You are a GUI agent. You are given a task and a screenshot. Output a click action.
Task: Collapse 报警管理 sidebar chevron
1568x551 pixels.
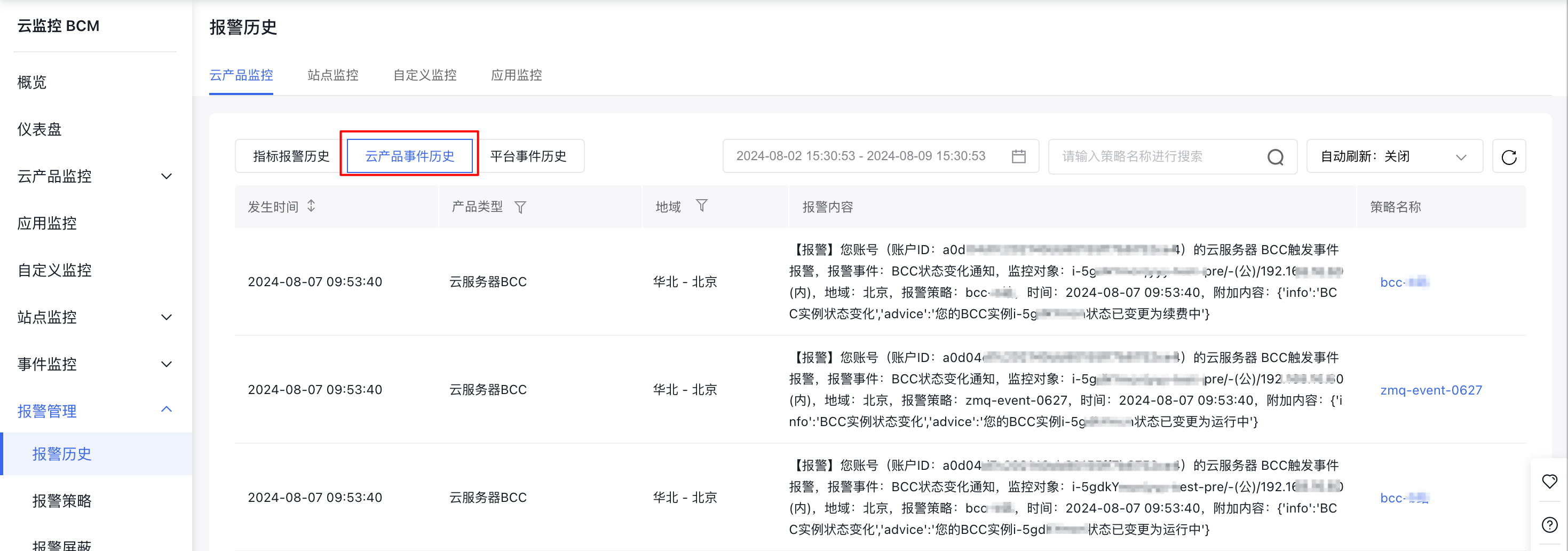[x=166, y=409]
